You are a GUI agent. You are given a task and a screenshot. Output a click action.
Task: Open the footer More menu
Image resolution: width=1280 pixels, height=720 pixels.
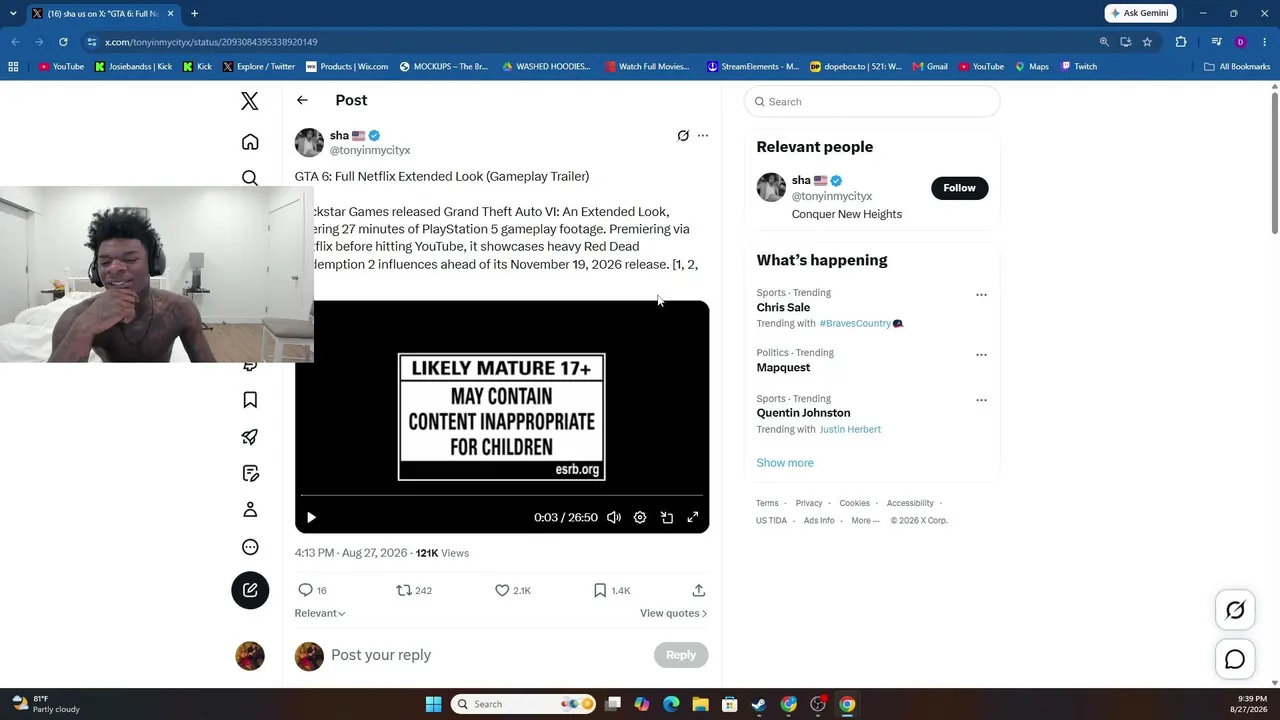865,520
